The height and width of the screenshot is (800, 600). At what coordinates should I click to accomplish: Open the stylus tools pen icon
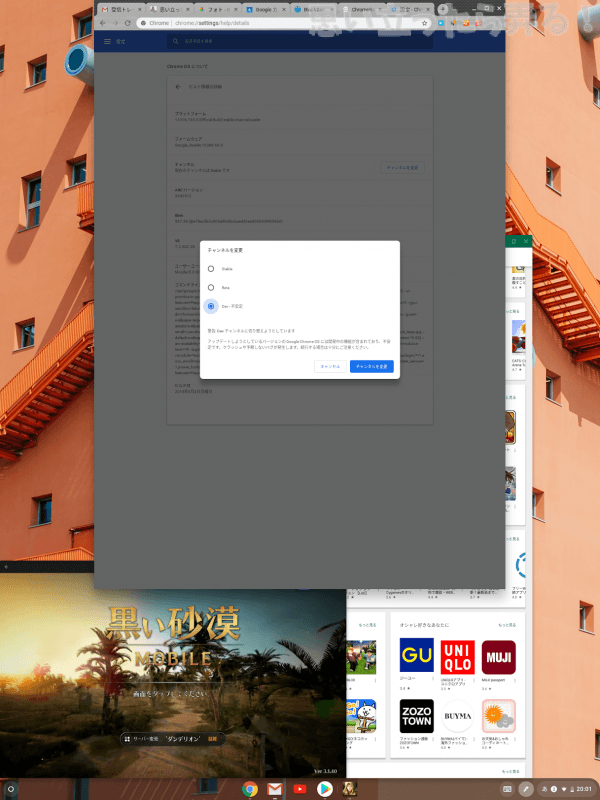pyautogui.click(x=526, y=789)
